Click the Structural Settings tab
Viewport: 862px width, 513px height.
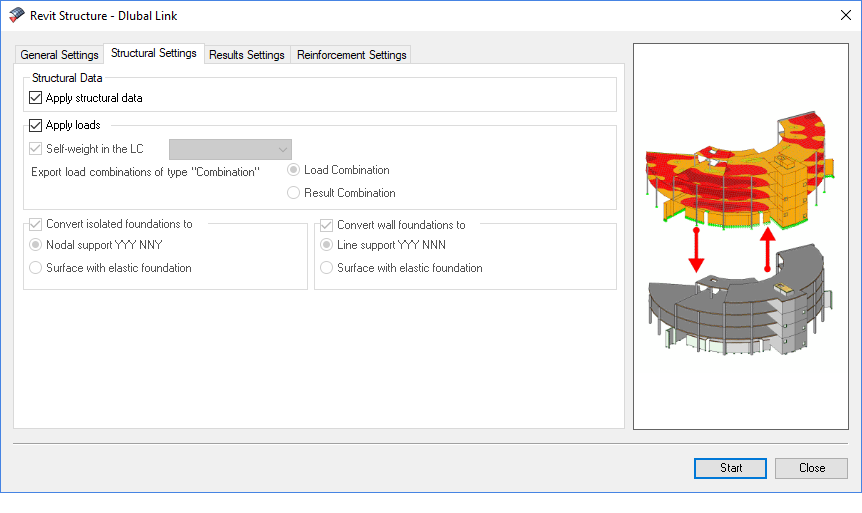(154, 54)
